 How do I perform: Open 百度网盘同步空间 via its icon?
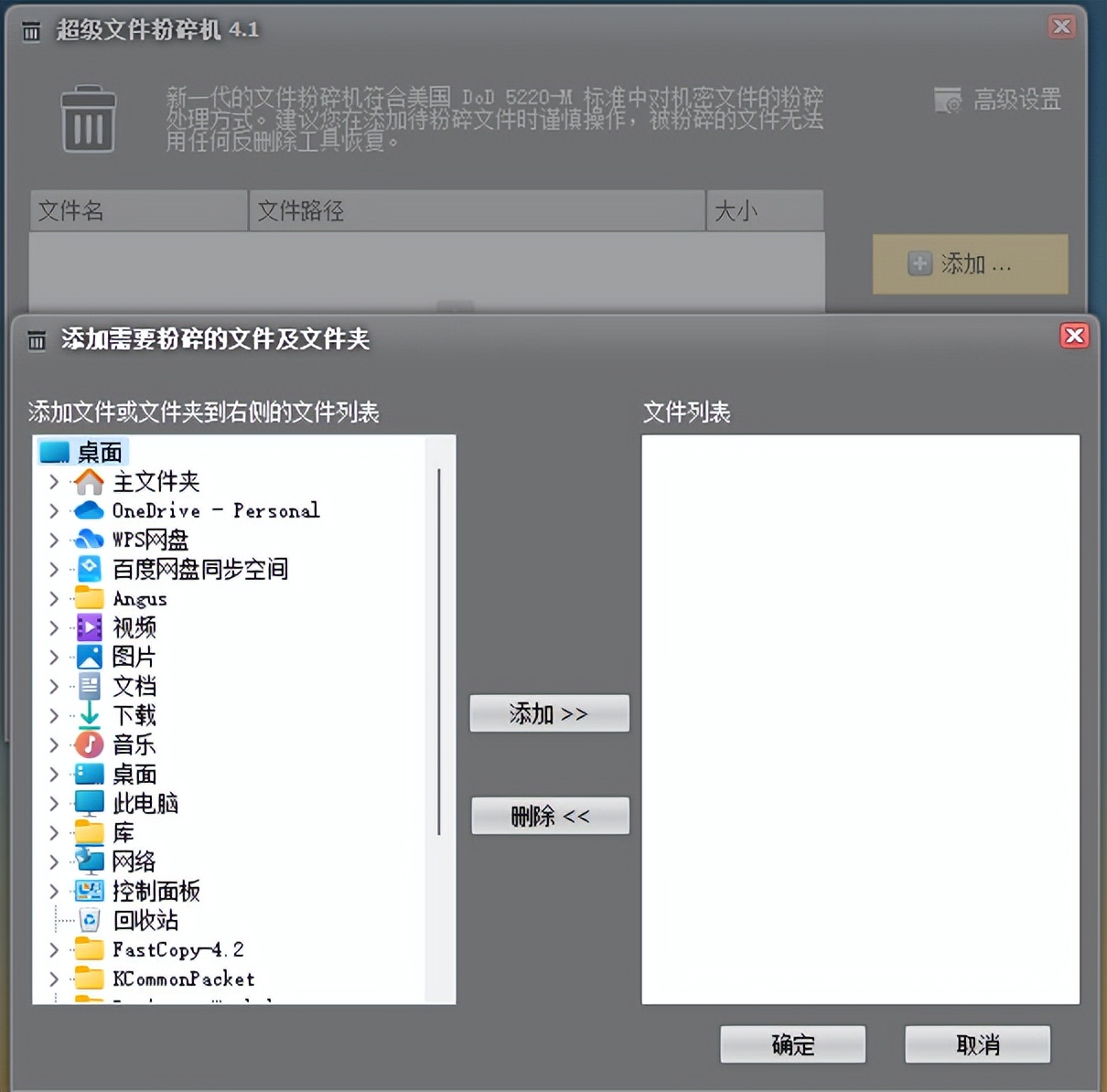coord(88,569)
